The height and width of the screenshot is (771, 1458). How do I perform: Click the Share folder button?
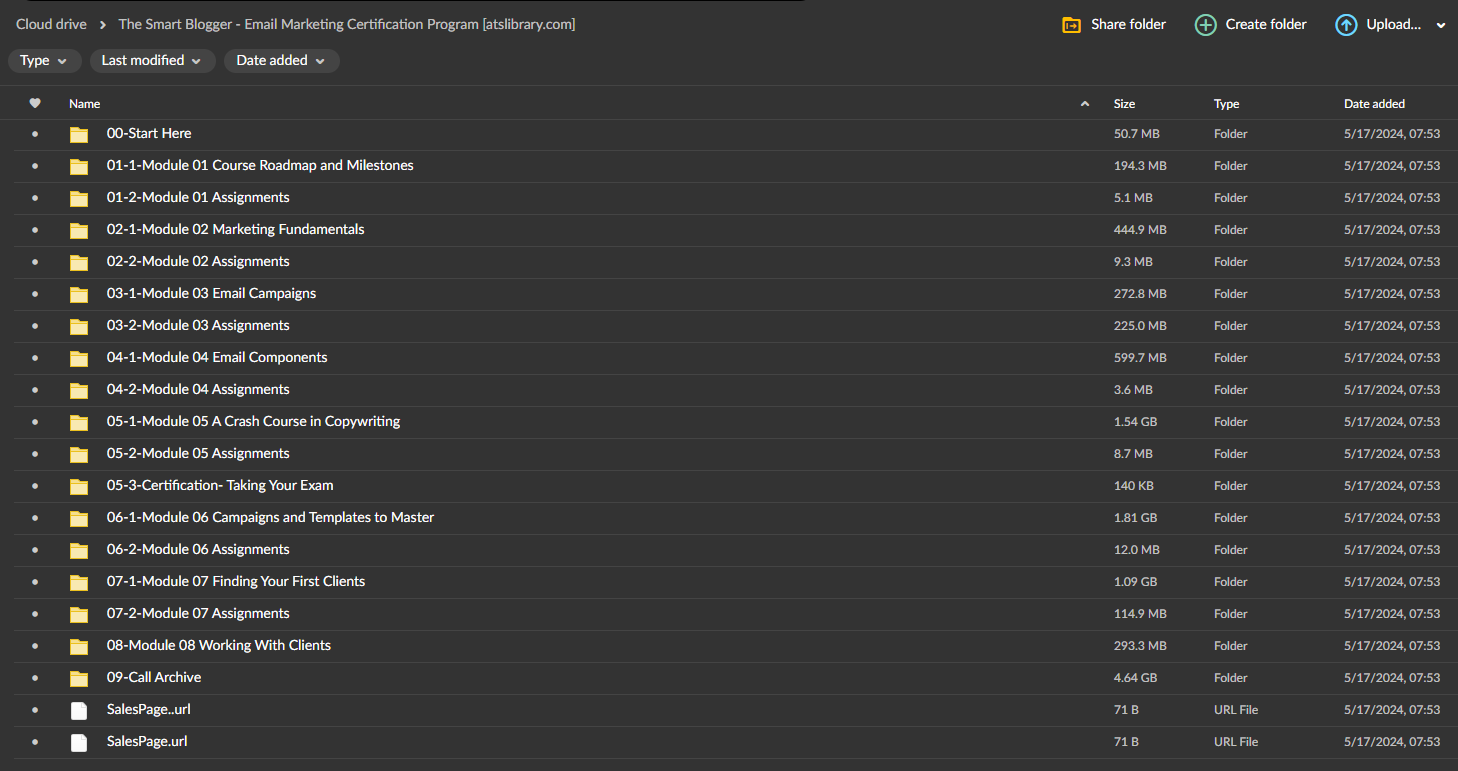click(1114, 24)
